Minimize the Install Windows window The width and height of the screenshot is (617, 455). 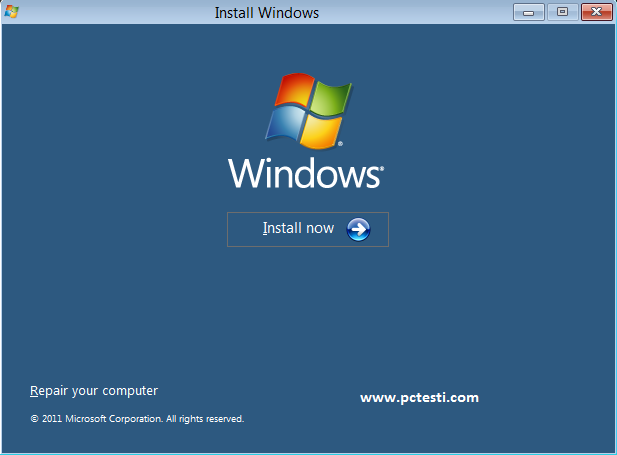click(x=529, y=12)
